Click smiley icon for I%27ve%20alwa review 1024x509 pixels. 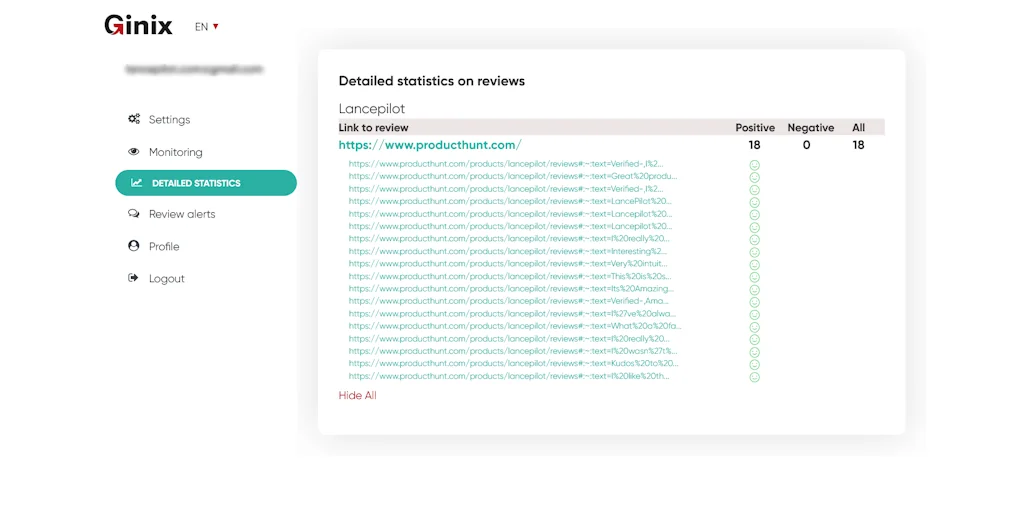[x=754, y=314]
